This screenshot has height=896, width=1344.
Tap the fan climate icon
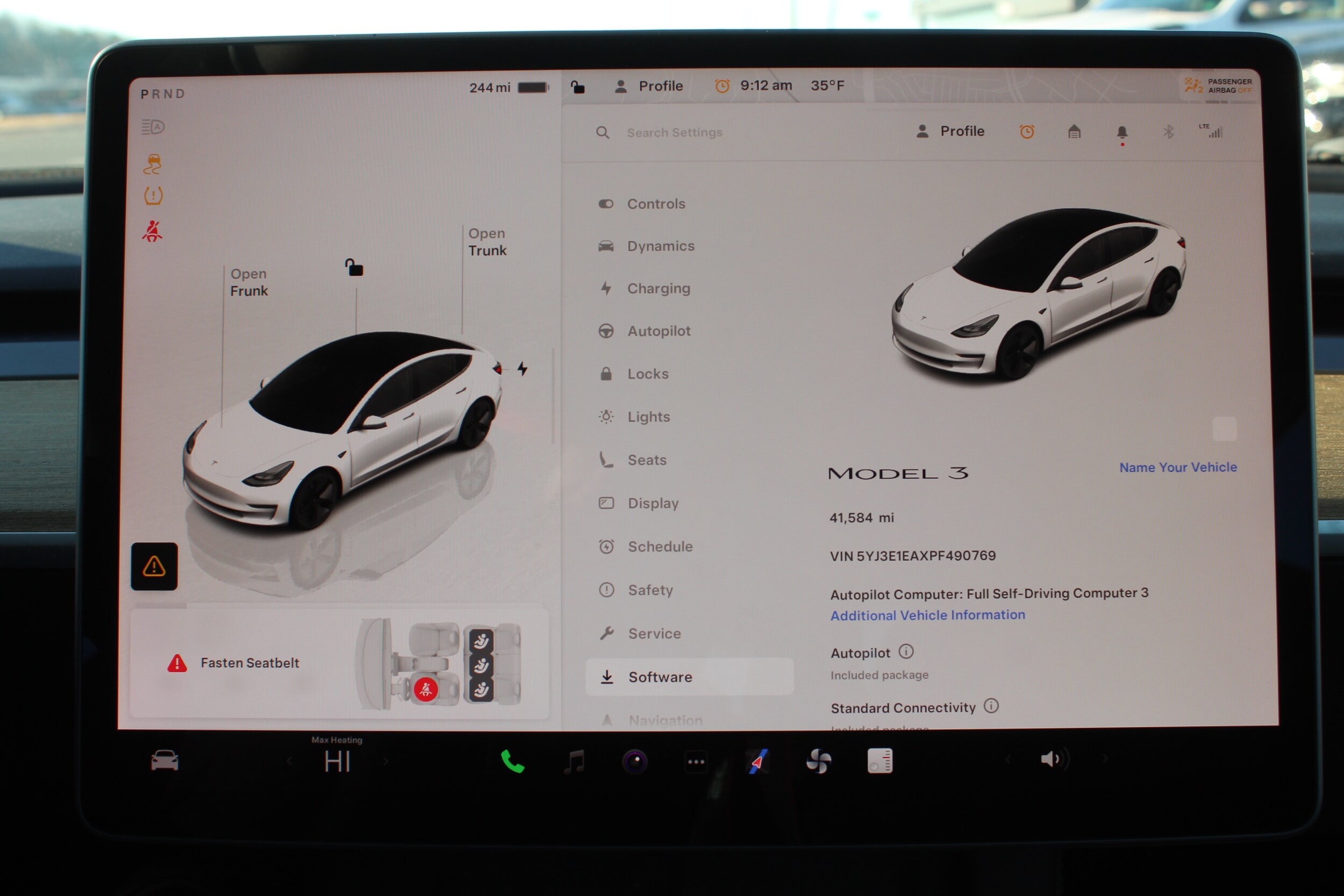818,762
